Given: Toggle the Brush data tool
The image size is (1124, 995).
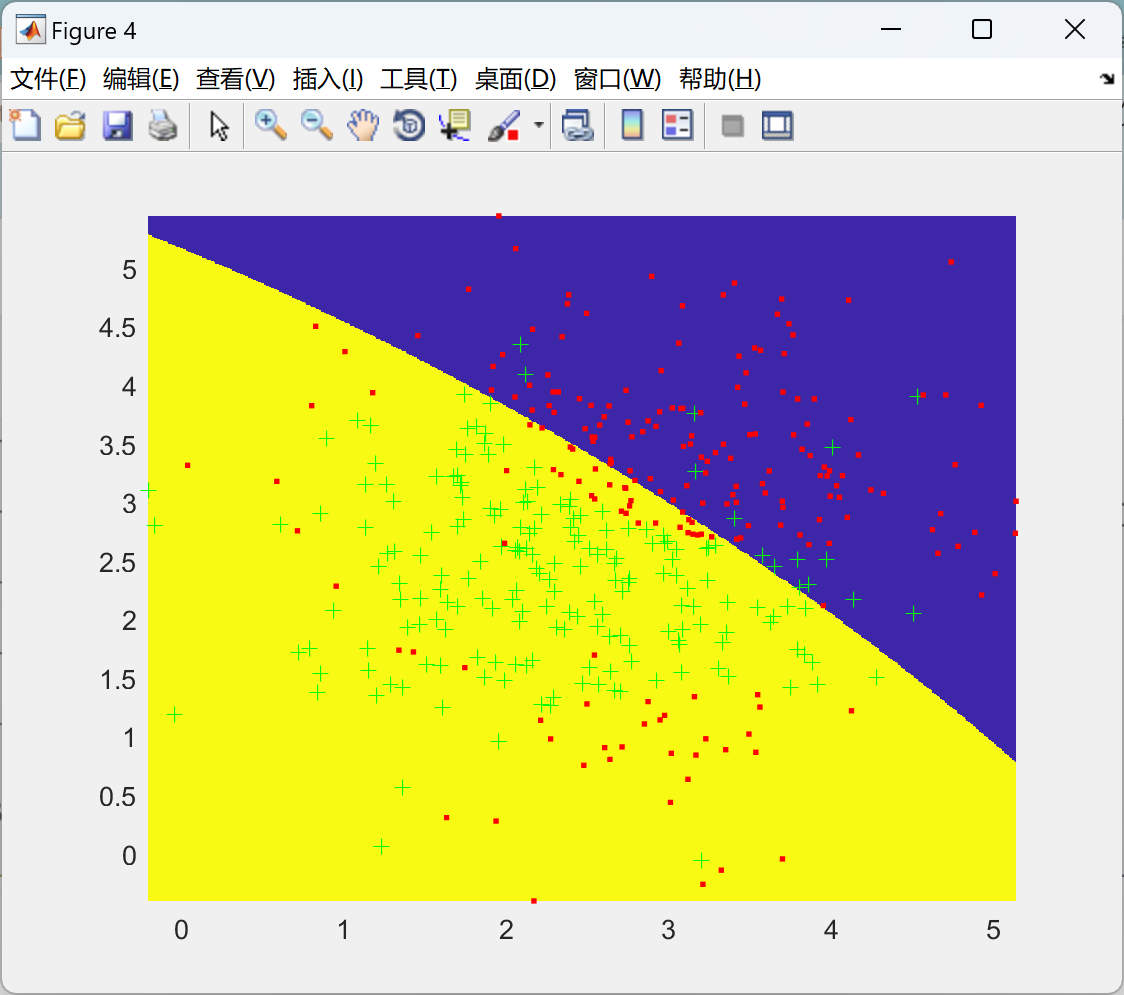Looking at the screenshot, I should pyautogui.click(x=504, y=125).
